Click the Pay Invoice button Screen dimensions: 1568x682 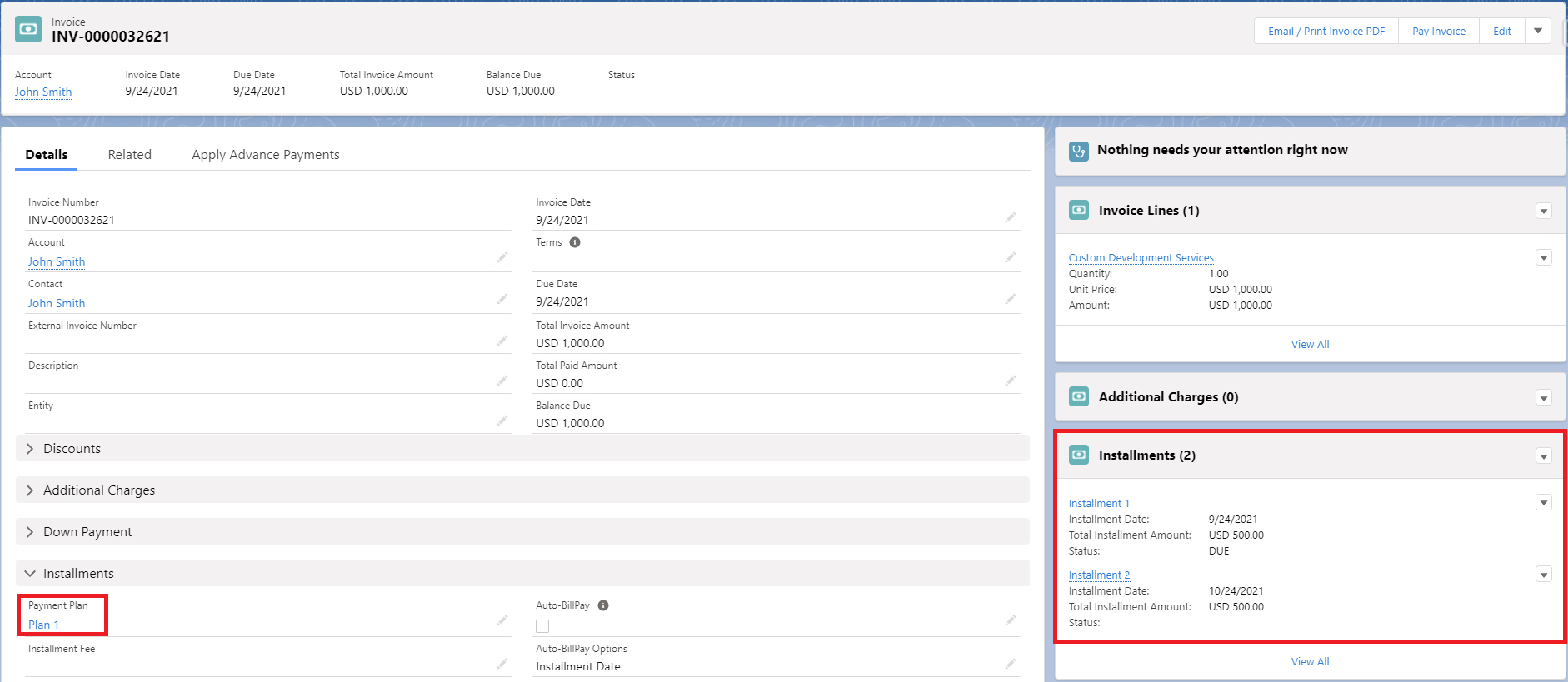coord(1438,31)
